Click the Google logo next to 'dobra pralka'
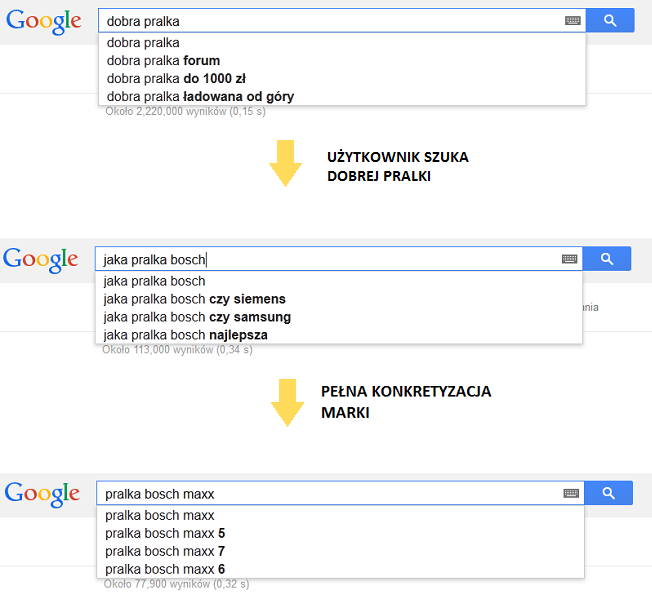This screenshot has height=608, width=652. [x=44, y=22]
